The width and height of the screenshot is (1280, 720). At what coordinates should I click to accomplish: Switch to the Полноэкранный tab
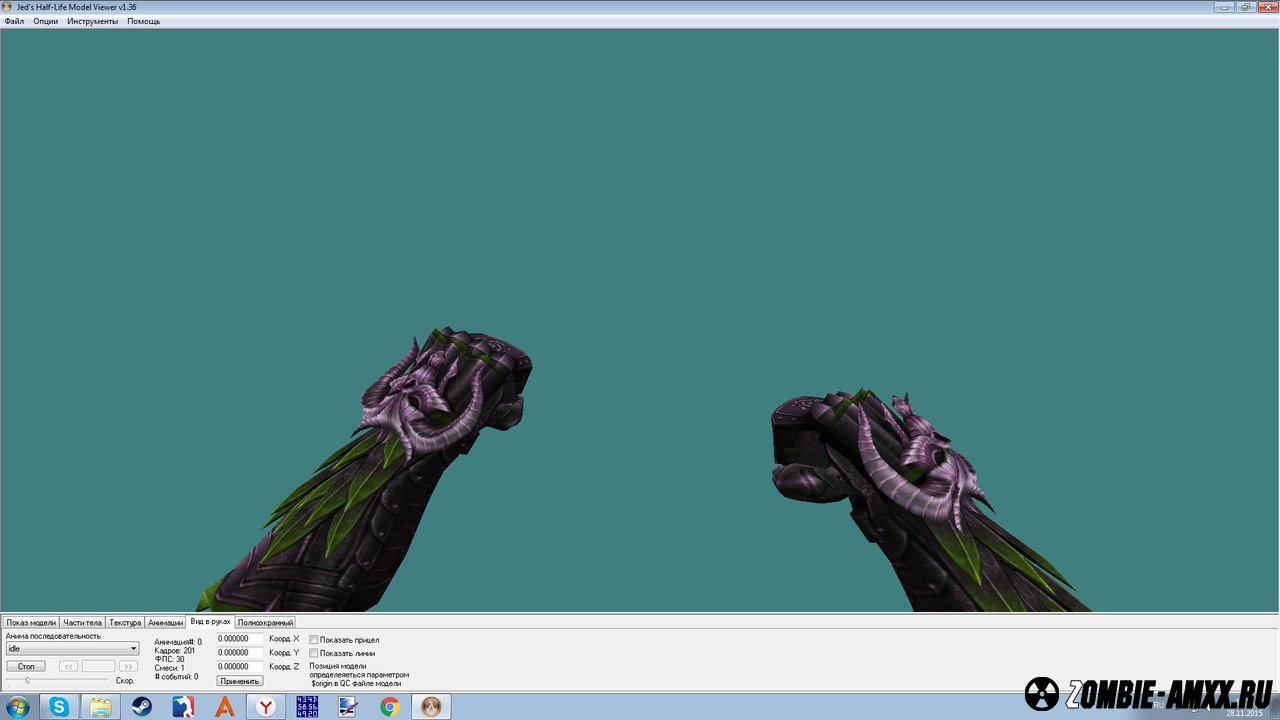[x=265, y=622]
